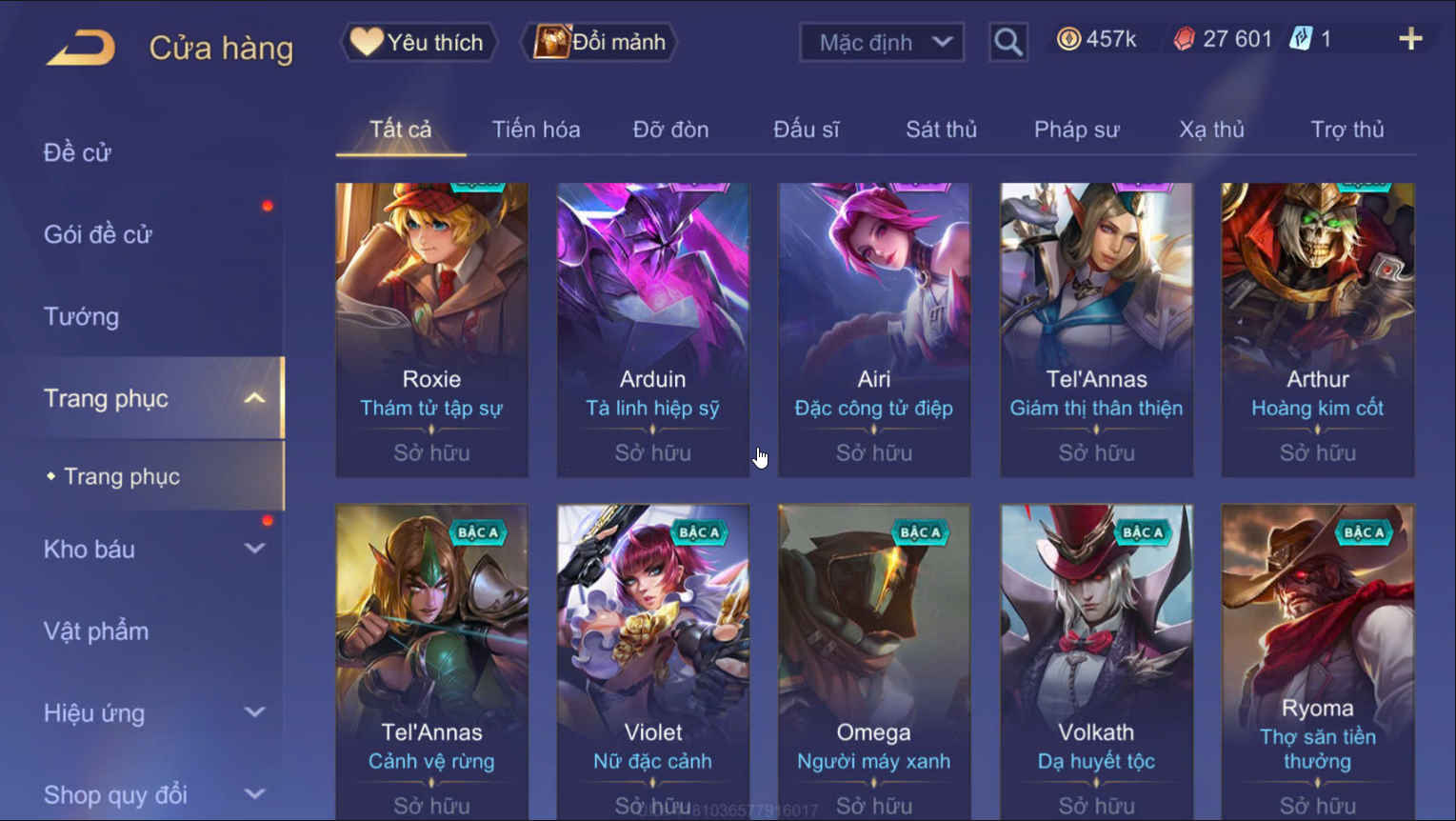Switch to the Pháp sư tab
This screenshot has width=1456, height=821.
tap(1076, 130)
